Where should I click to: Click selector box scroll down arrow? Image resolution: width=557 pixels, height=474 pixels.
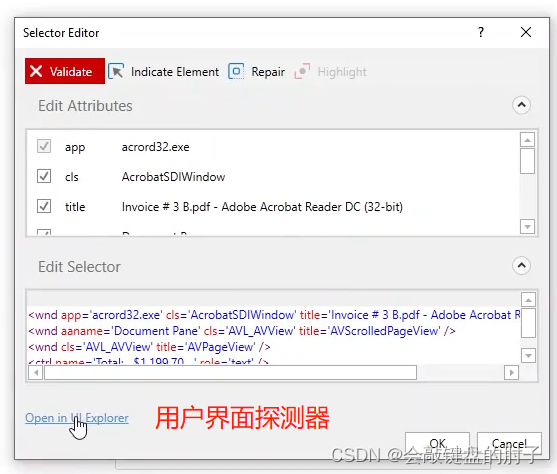coord(529,355)
